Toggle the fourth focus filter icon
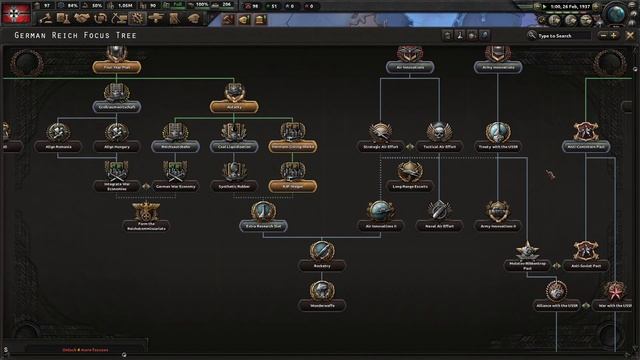 coord(484,36)
